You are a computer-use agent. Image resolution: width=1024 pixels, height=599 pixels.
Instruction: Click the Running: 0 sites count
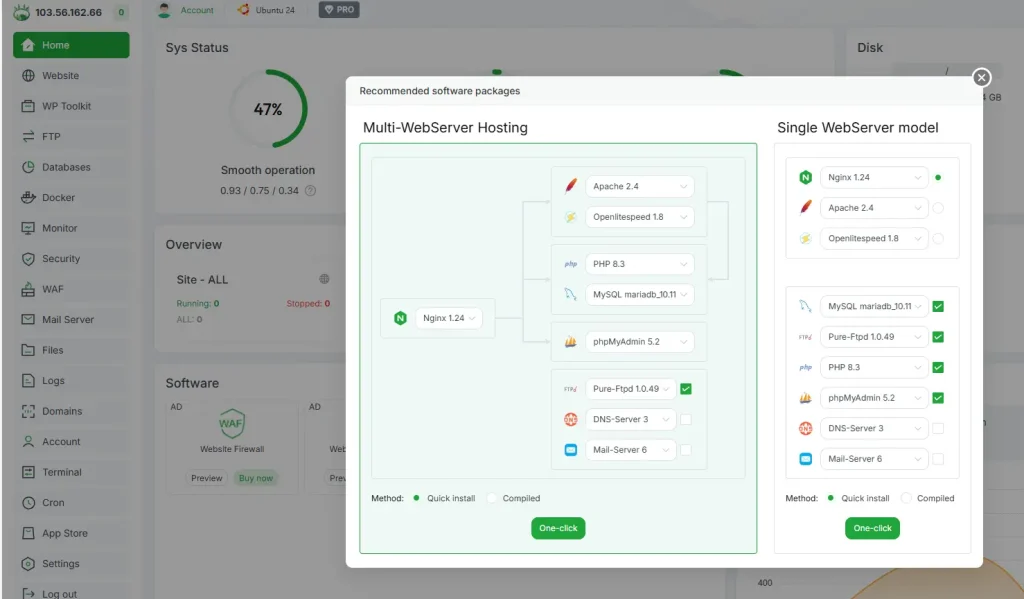[x=198, y=304]
